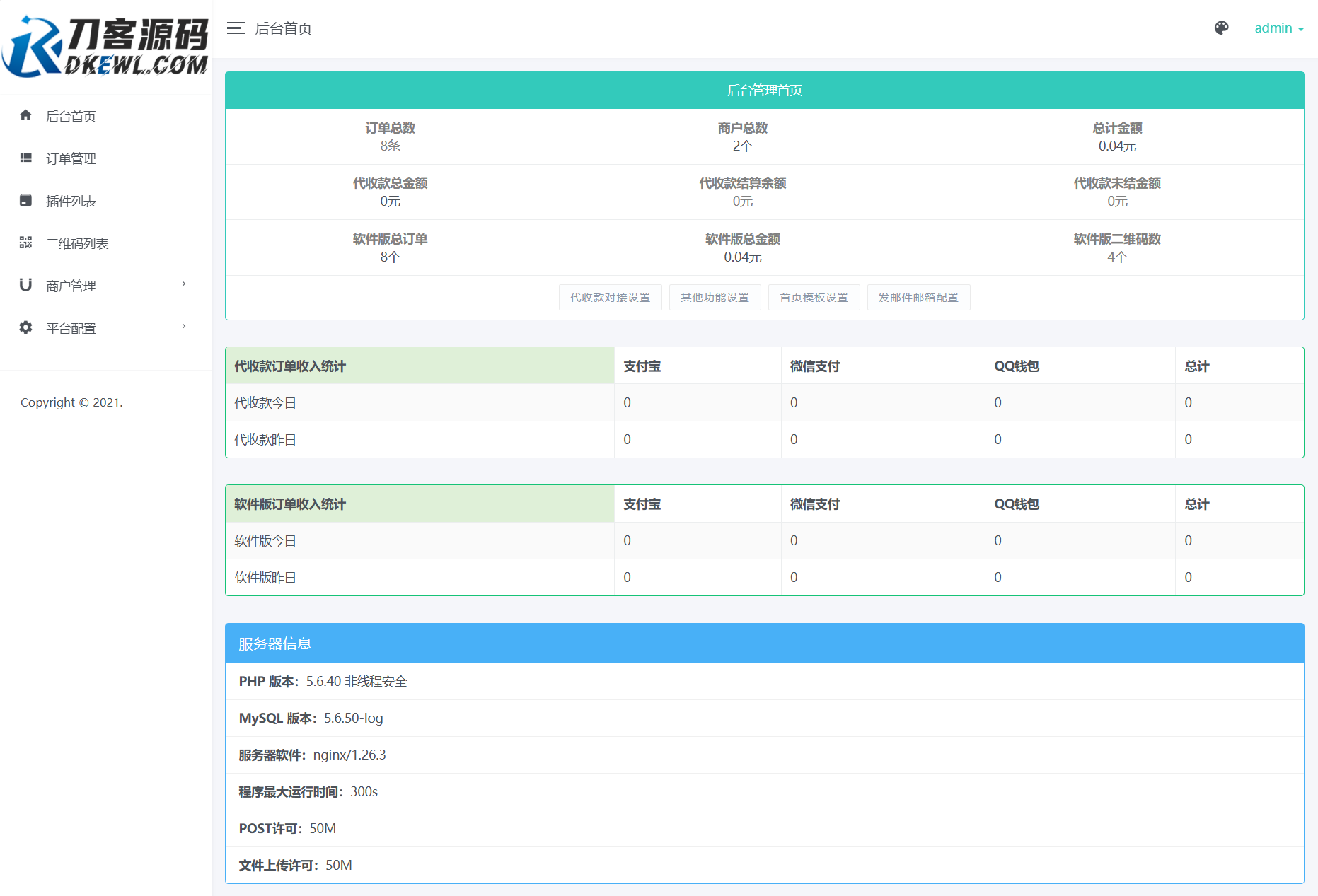Open 其他功能设置

[x=715, y=297]
